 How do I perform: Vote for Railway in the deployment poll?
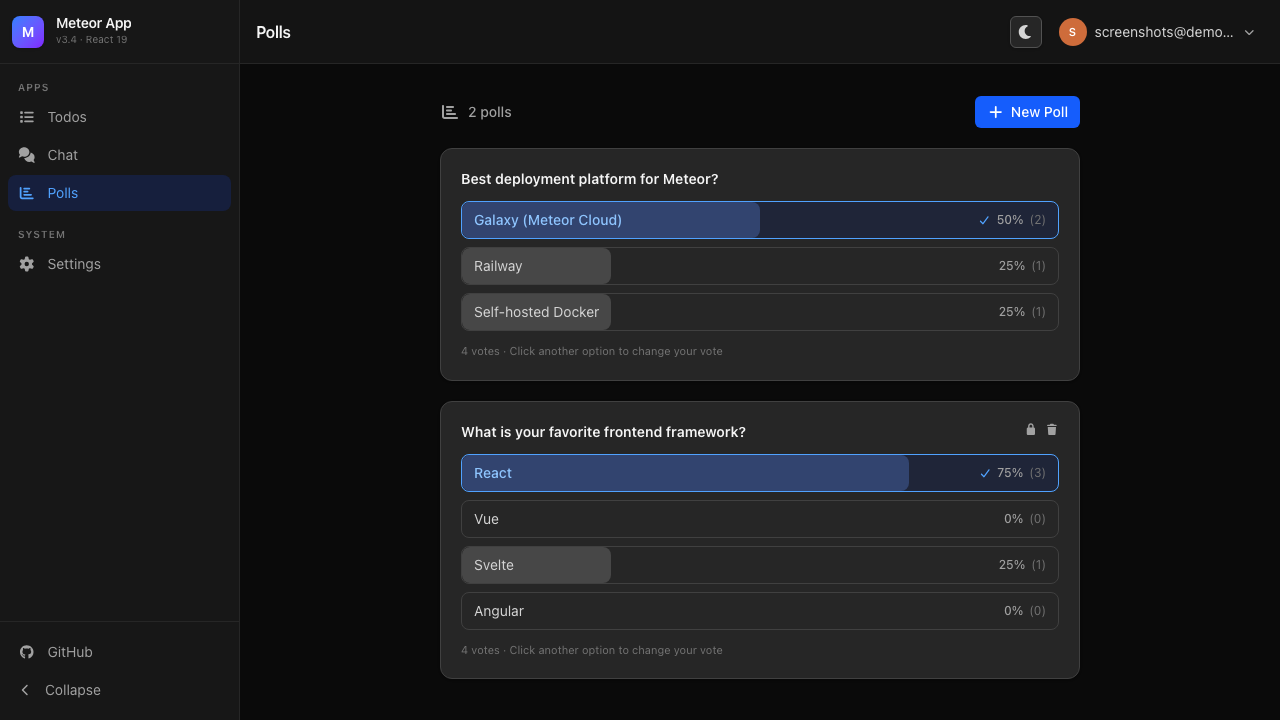(x=759, y=266)
